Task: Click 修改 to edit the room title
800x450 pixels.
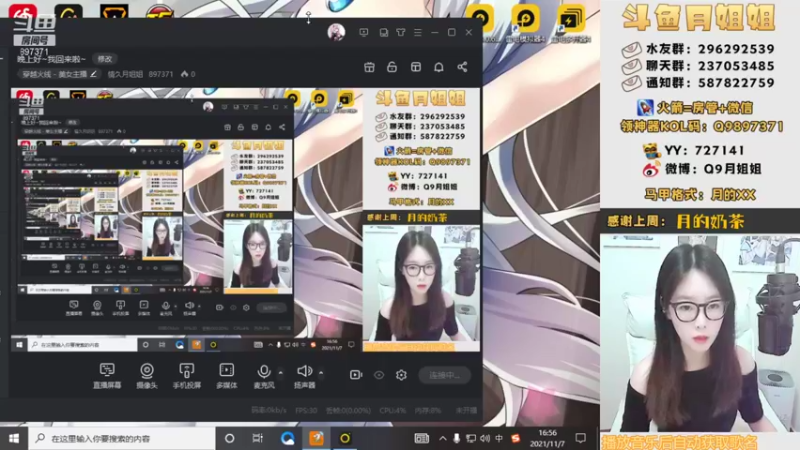Action: (105, 59)
